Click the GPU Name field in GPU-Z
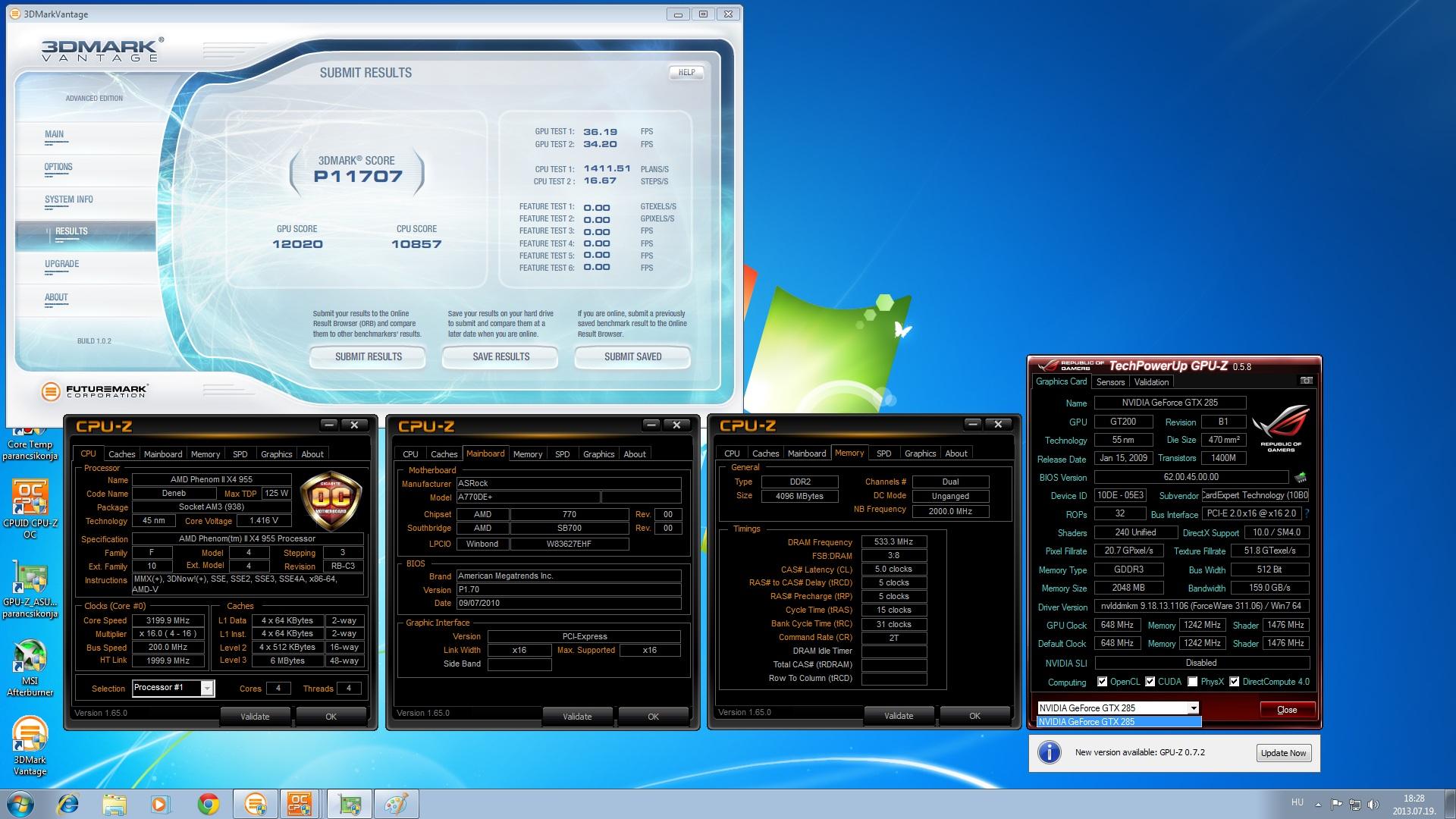 point(1169,403)
